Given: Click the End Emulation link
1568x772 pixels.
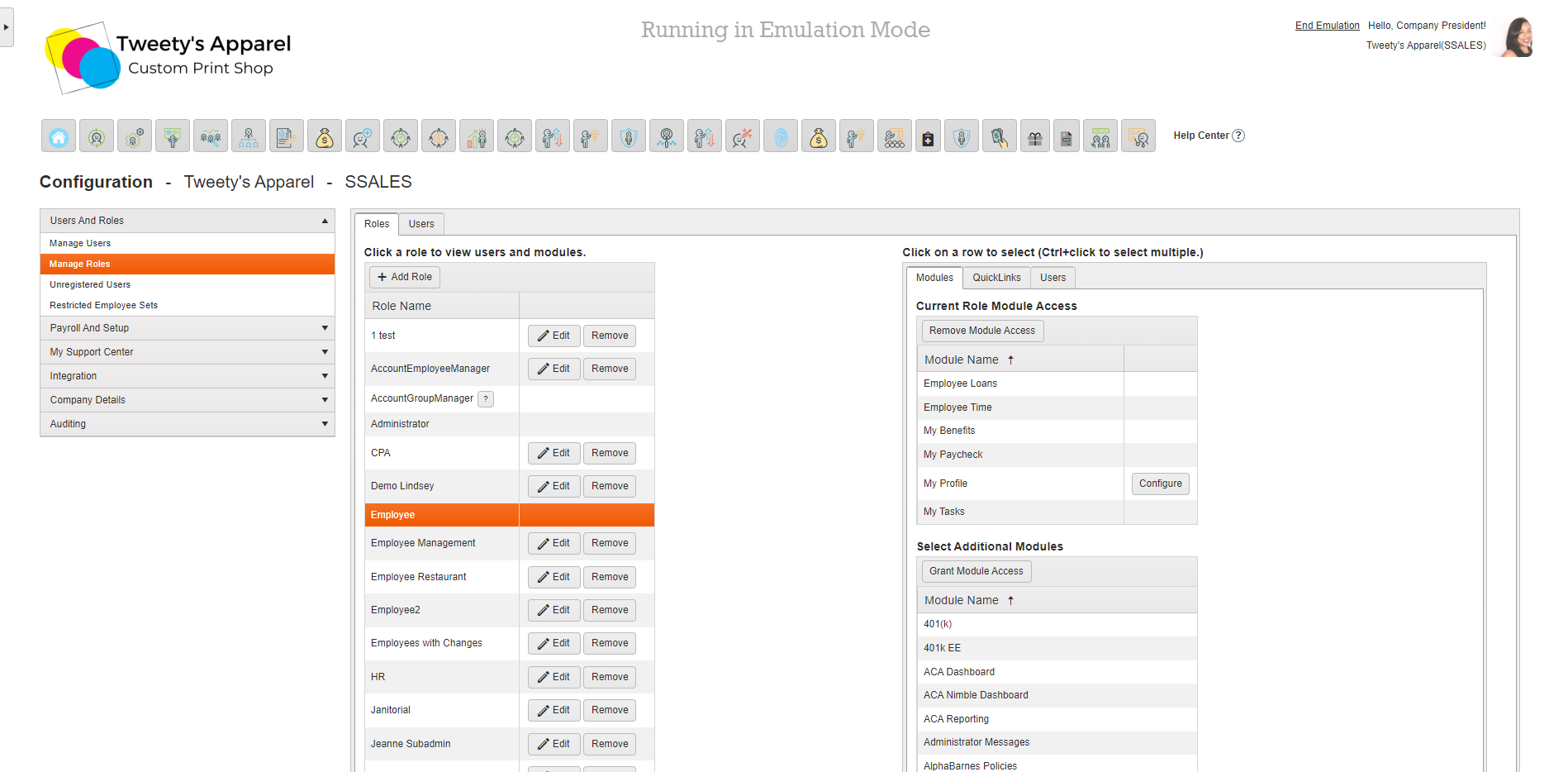Looking at the screenshot, I should point(1327,26).
